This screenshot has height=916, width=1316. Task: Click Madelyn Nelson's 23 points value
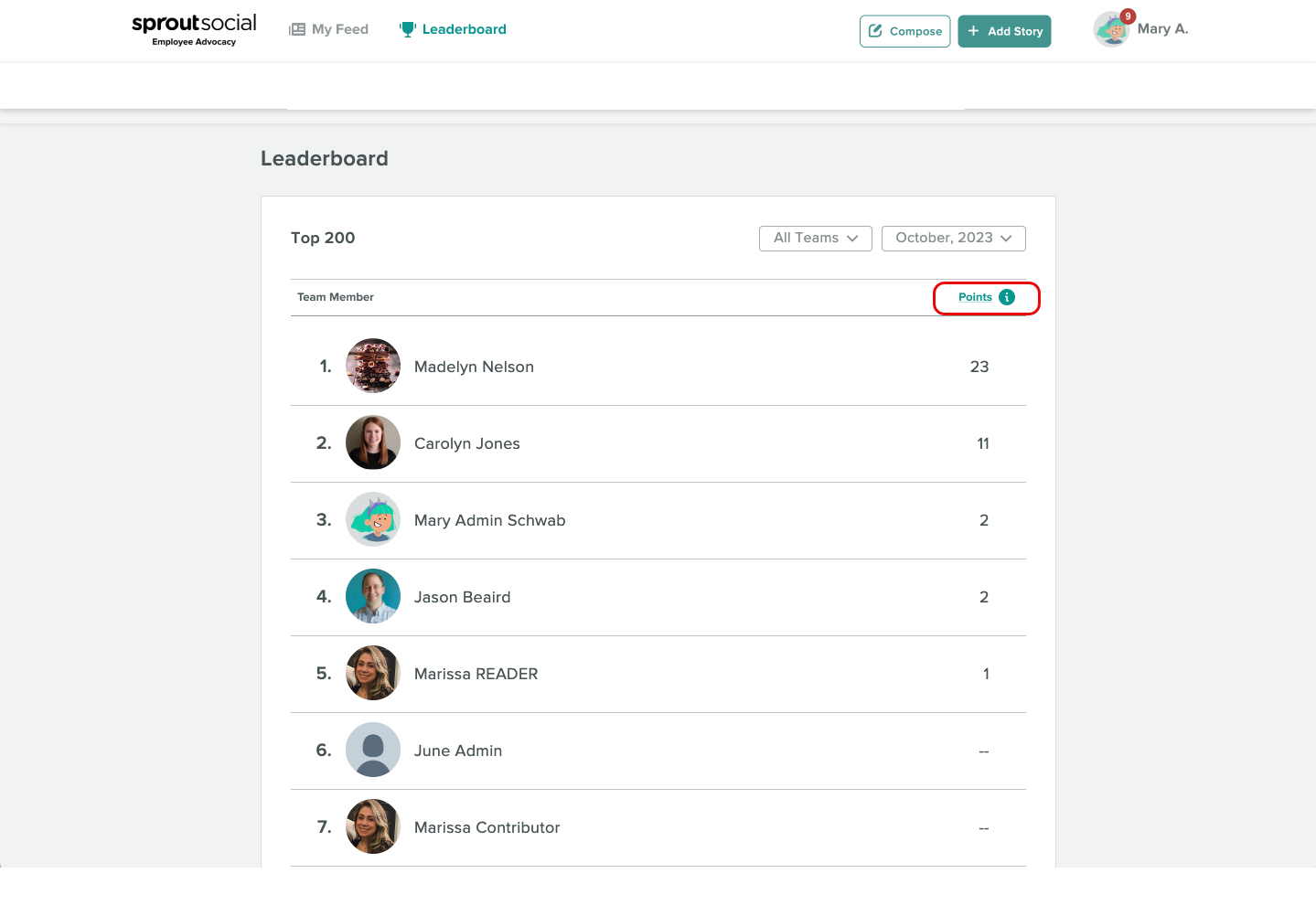[979, 367]
